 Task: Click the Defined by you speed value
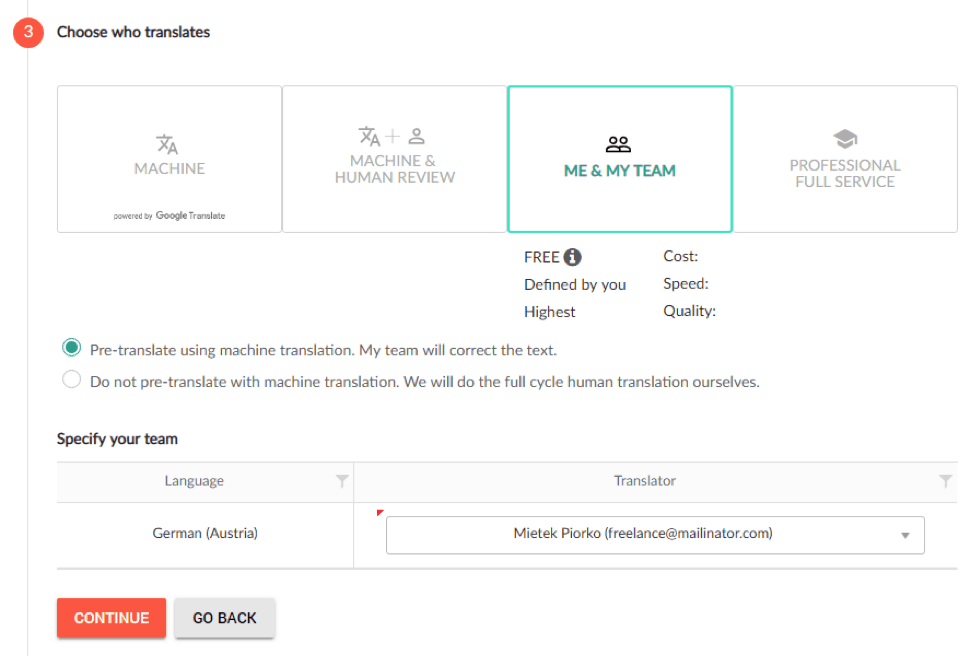click(575, 284)
